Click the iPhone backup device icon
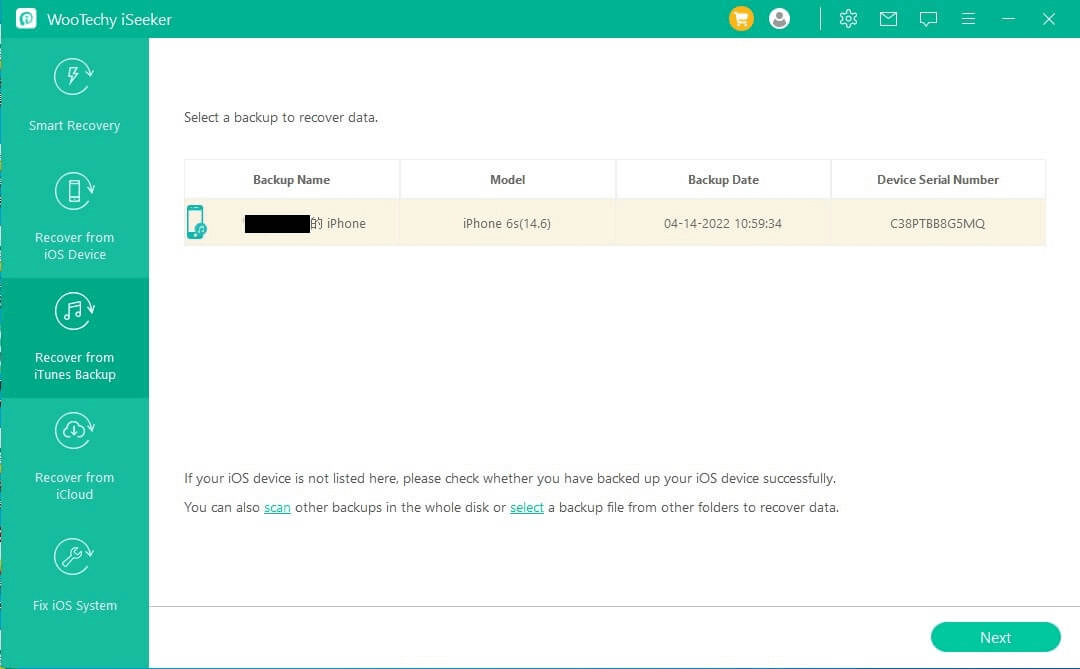1080x669 pixels. click(x=196, y=223)
